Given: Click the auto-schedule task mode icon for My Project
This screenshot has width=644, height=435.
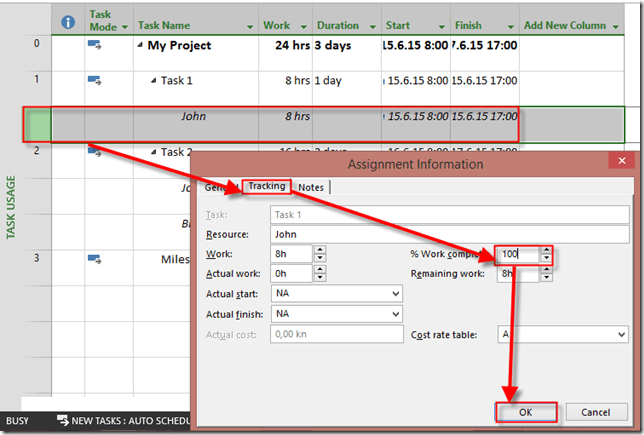Looking at the screenshot, I should click(x=95, y=45).
